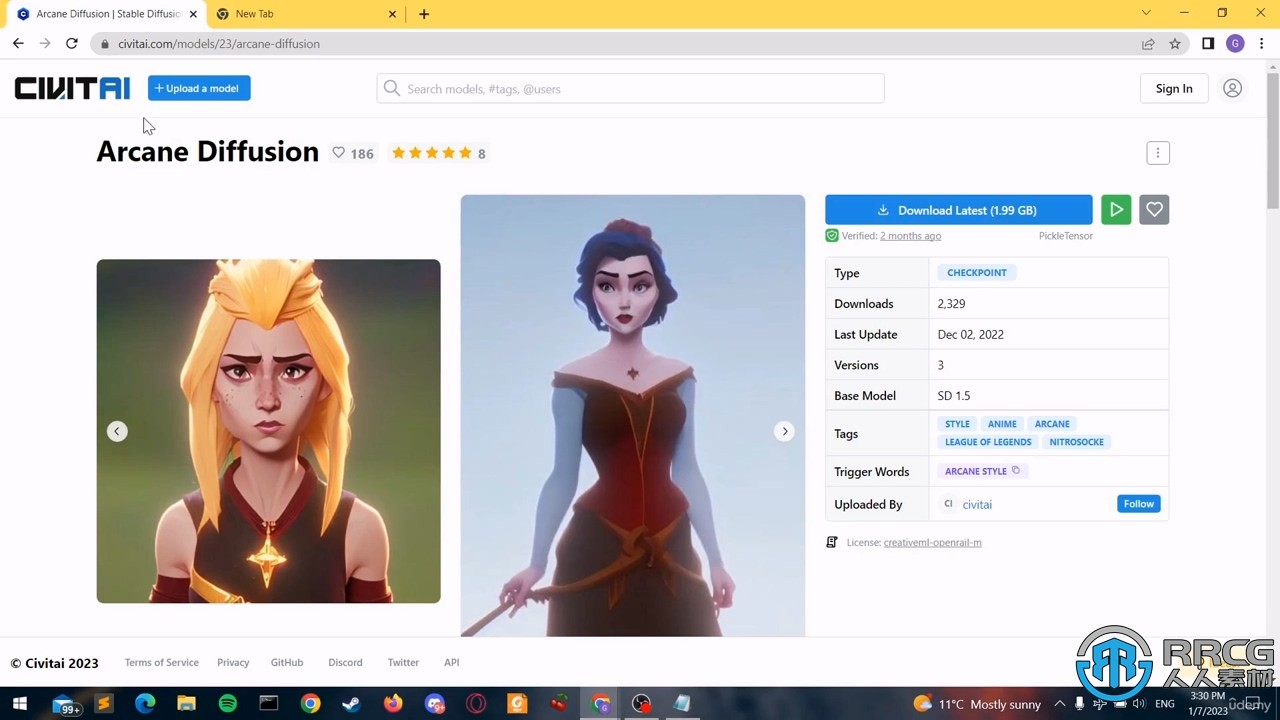Click the green play run-model button
The width and height of the screenshot is (1280, 720).
[1116, 210]
